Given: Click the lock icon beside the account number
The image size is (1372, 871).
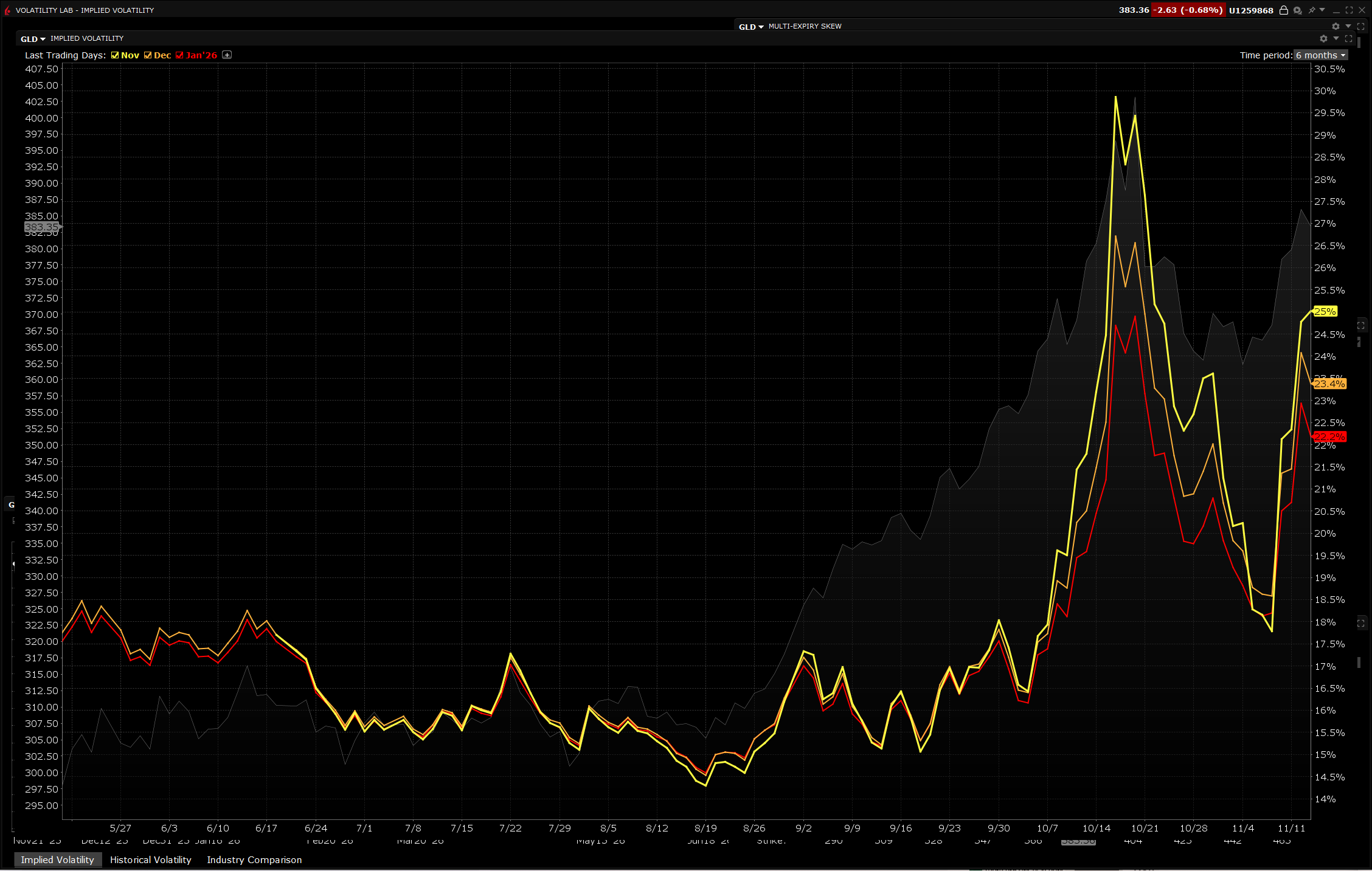Looking at the screenshot, I should [x=1284, y=10].
